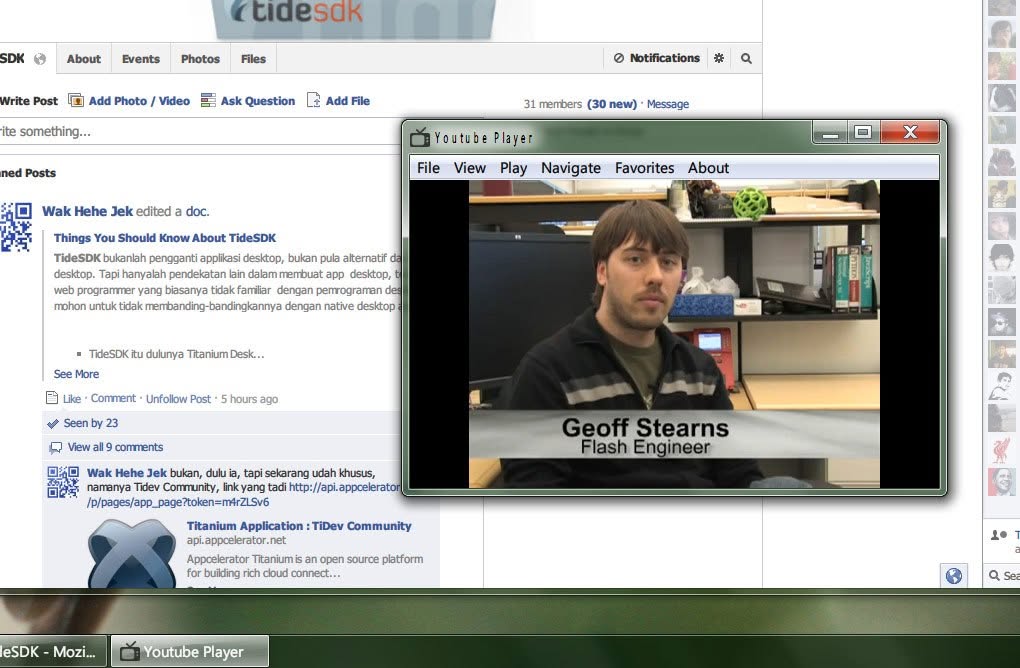Select Write Post option

point(28,101)
